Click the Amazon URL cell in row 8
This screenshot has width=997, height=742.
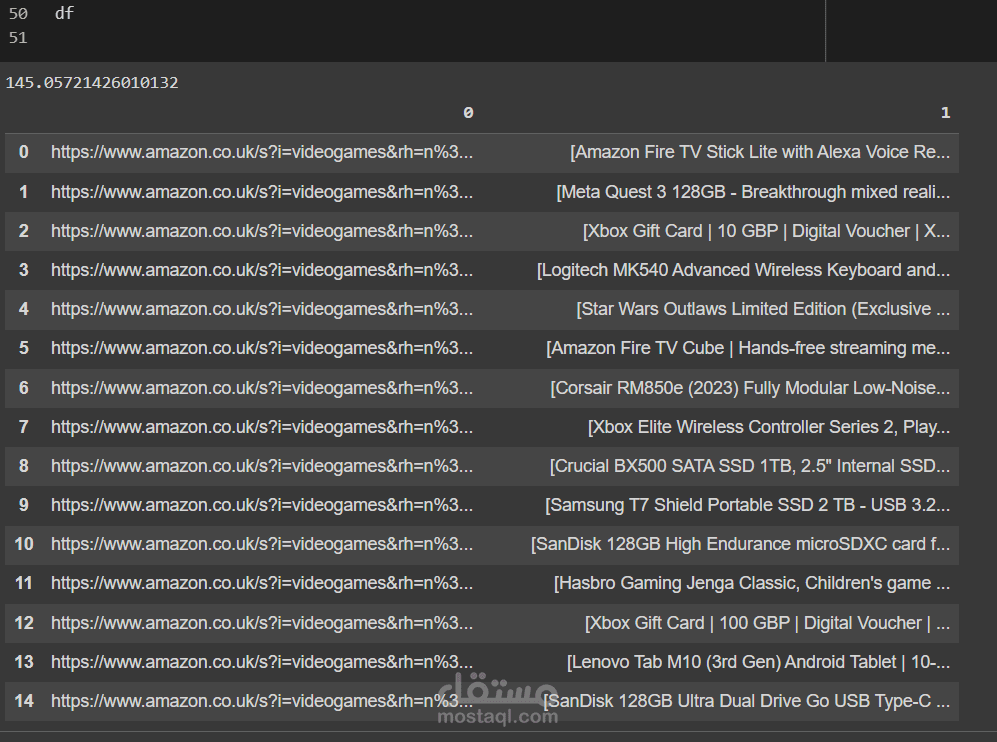coord(262,466)
